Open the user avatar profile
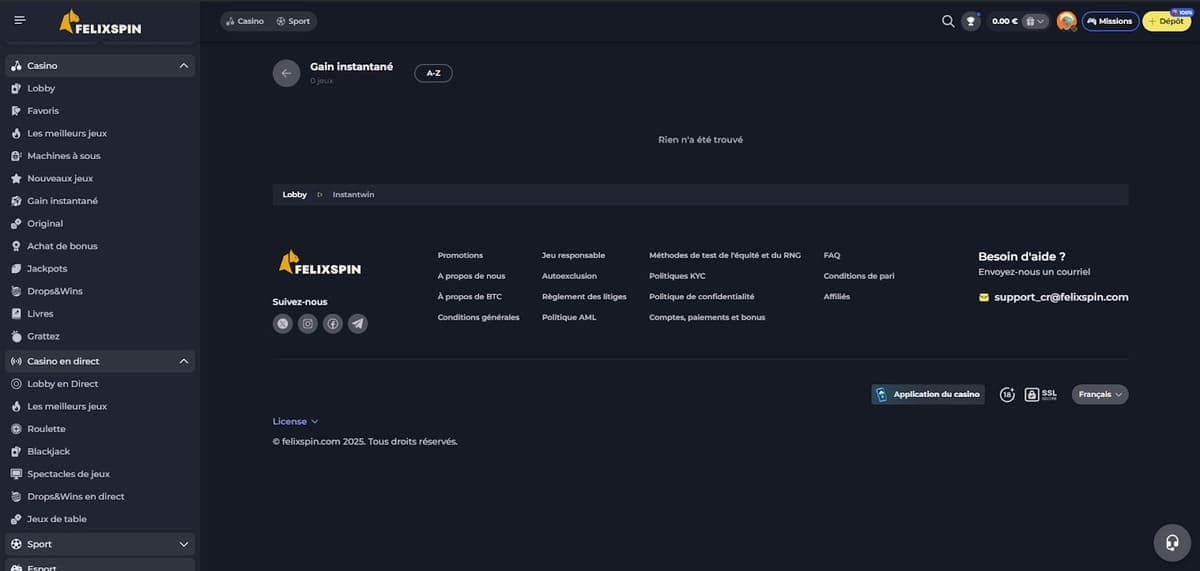The image size is (1200, 571). [x=1066, y=21]
